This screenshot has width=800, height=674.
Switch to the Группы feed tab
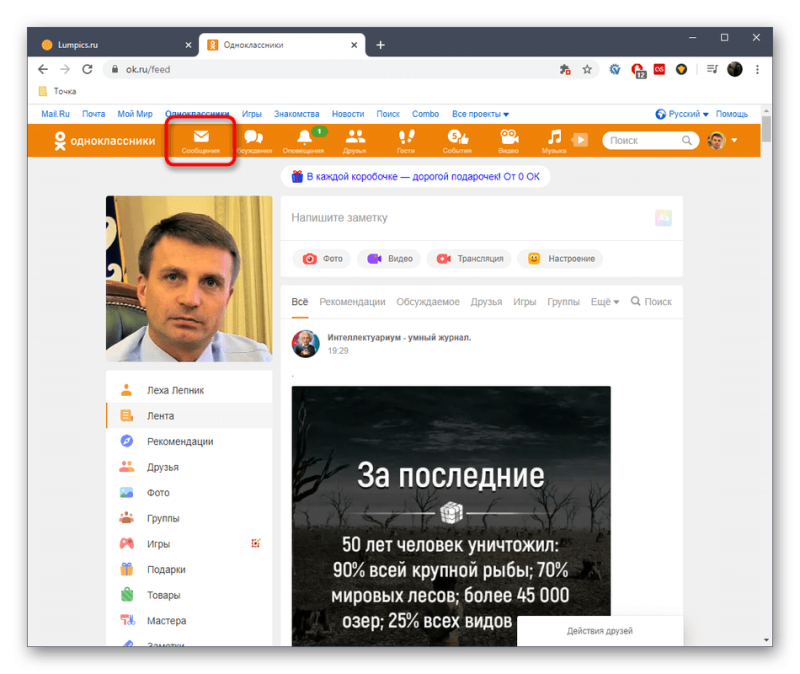563,302
